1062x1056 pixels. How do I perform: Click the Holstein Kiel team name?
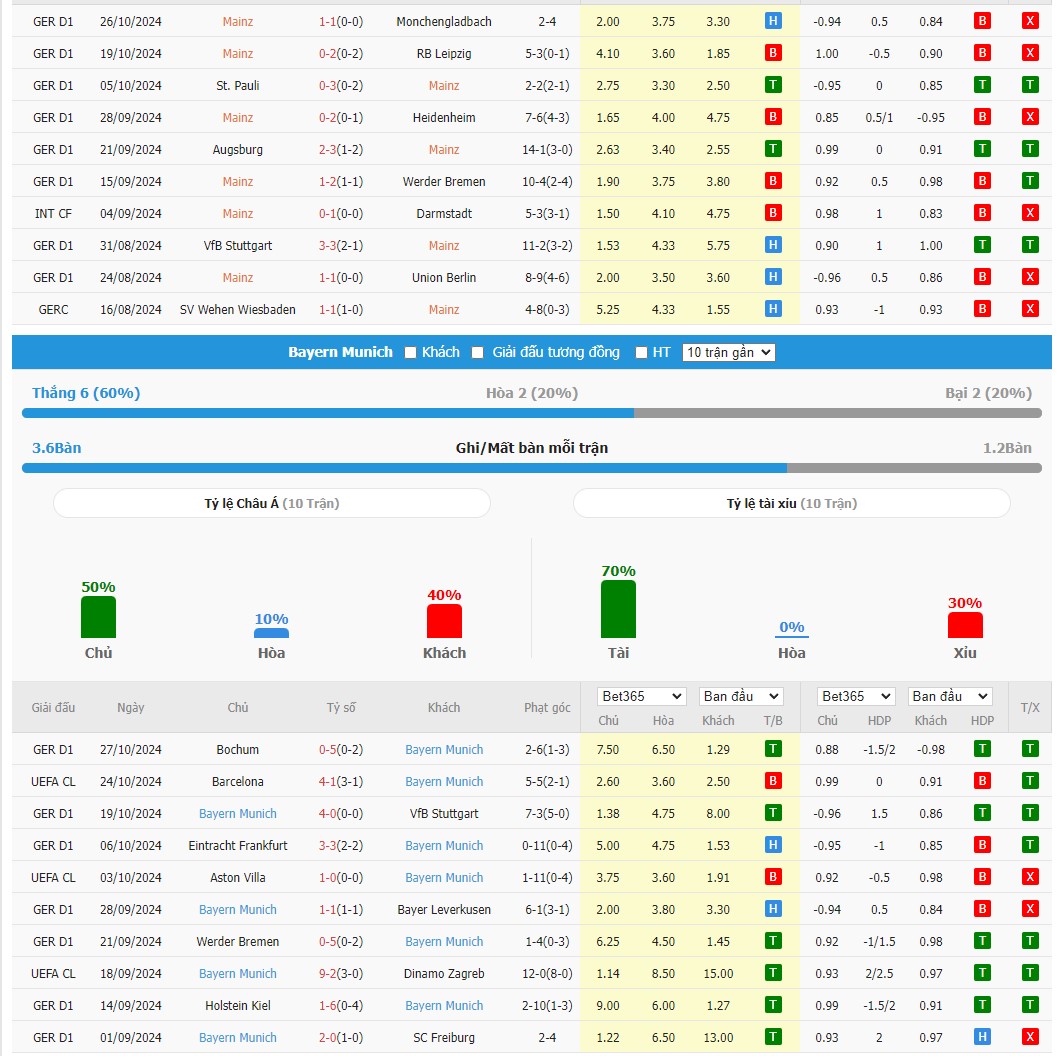click(x=238, y=1005)
